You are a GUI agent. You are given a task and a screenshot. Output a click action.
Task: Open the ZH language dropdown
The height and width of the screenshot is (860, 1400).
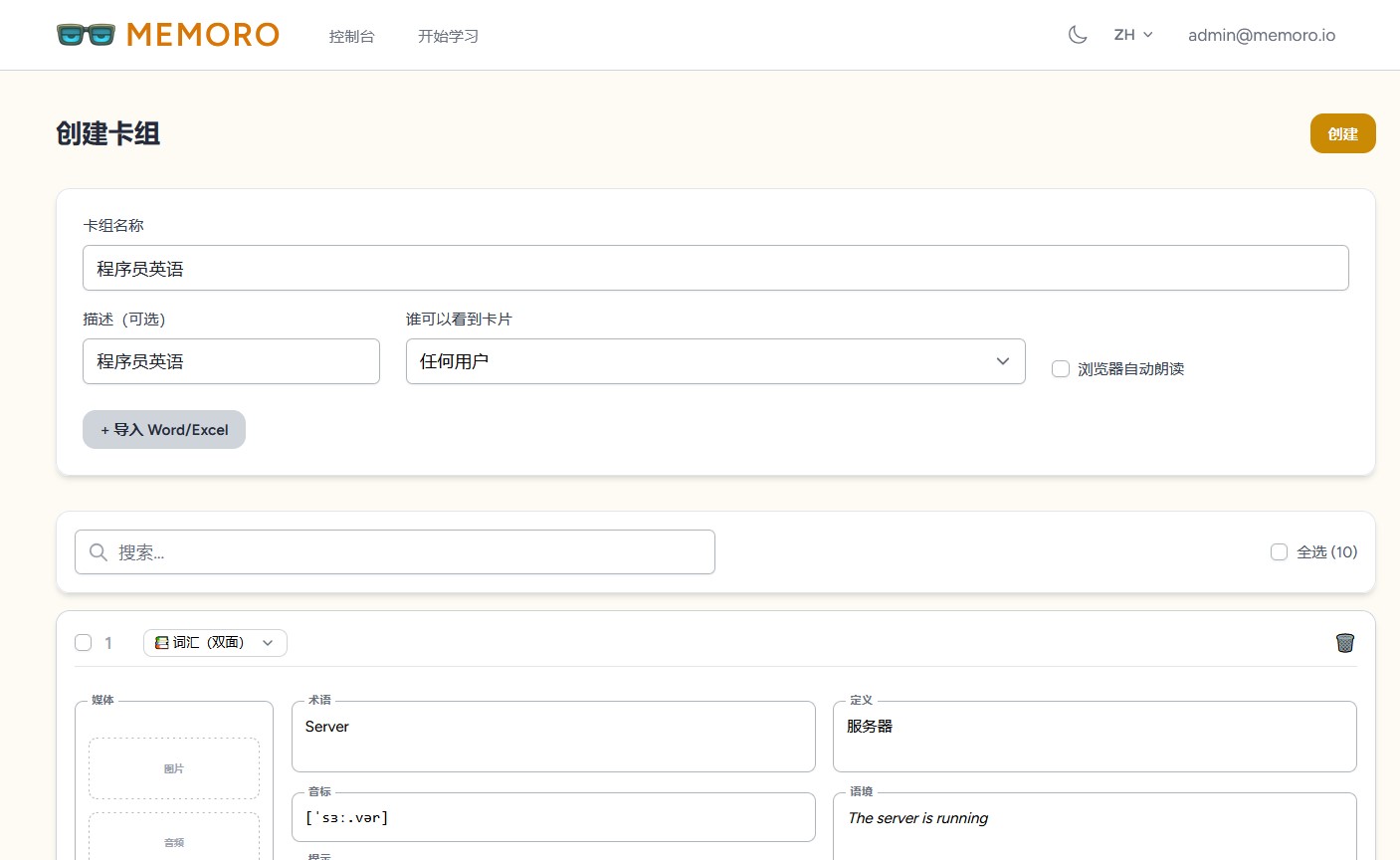tap(1132, 35)
